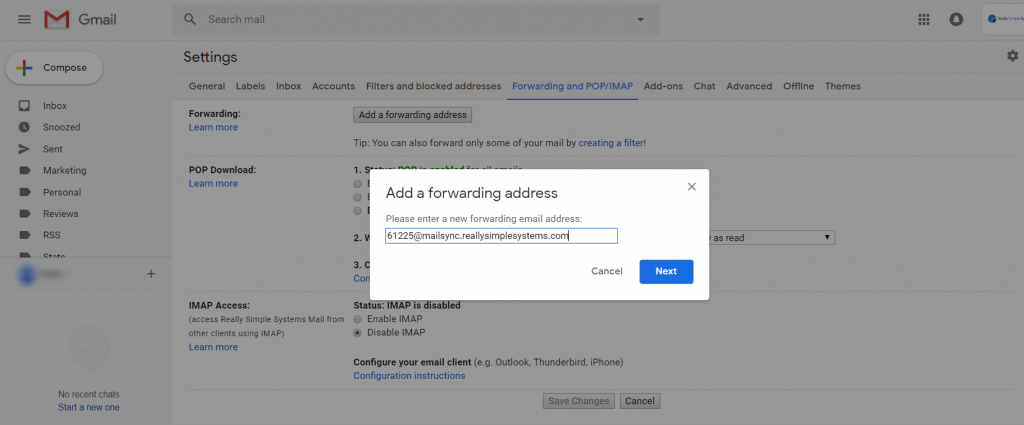Switch to the Themes tab
The width and height of the screenshot is (1024, 425).
click(x=842, y=86)
